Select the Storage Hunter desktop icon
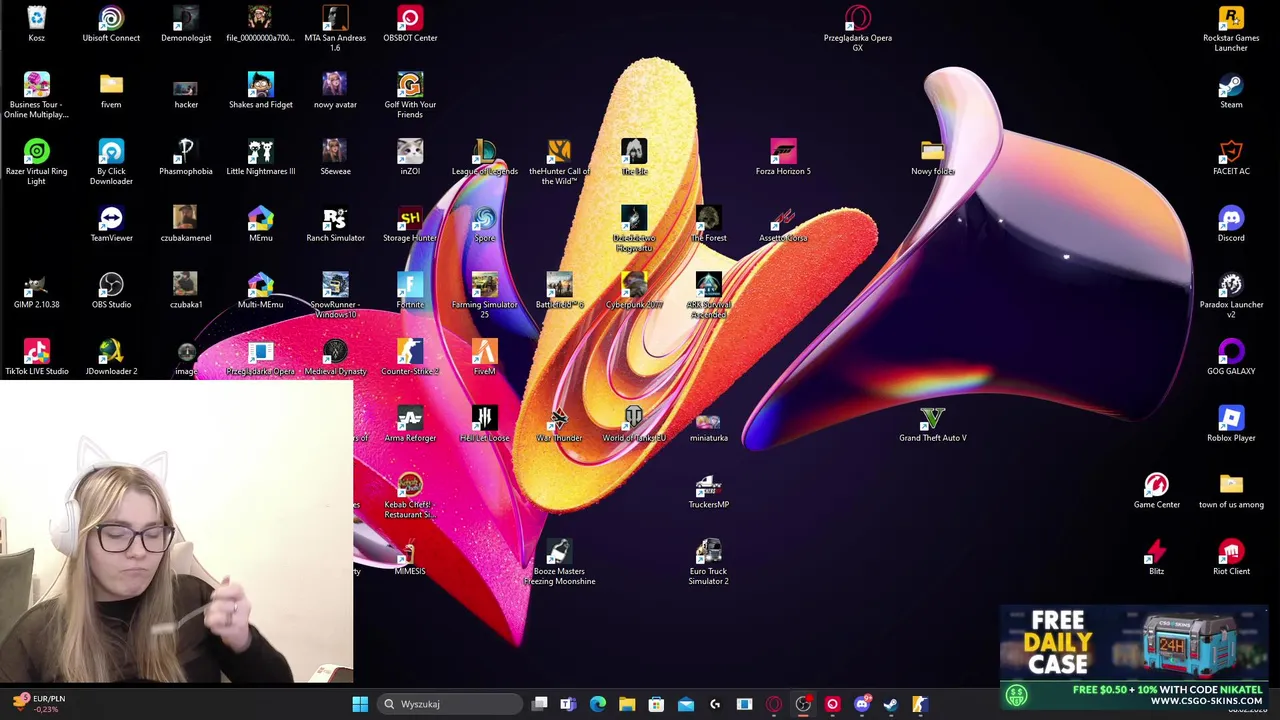The width and height of the screenshot is (1280, 720). 410,224
